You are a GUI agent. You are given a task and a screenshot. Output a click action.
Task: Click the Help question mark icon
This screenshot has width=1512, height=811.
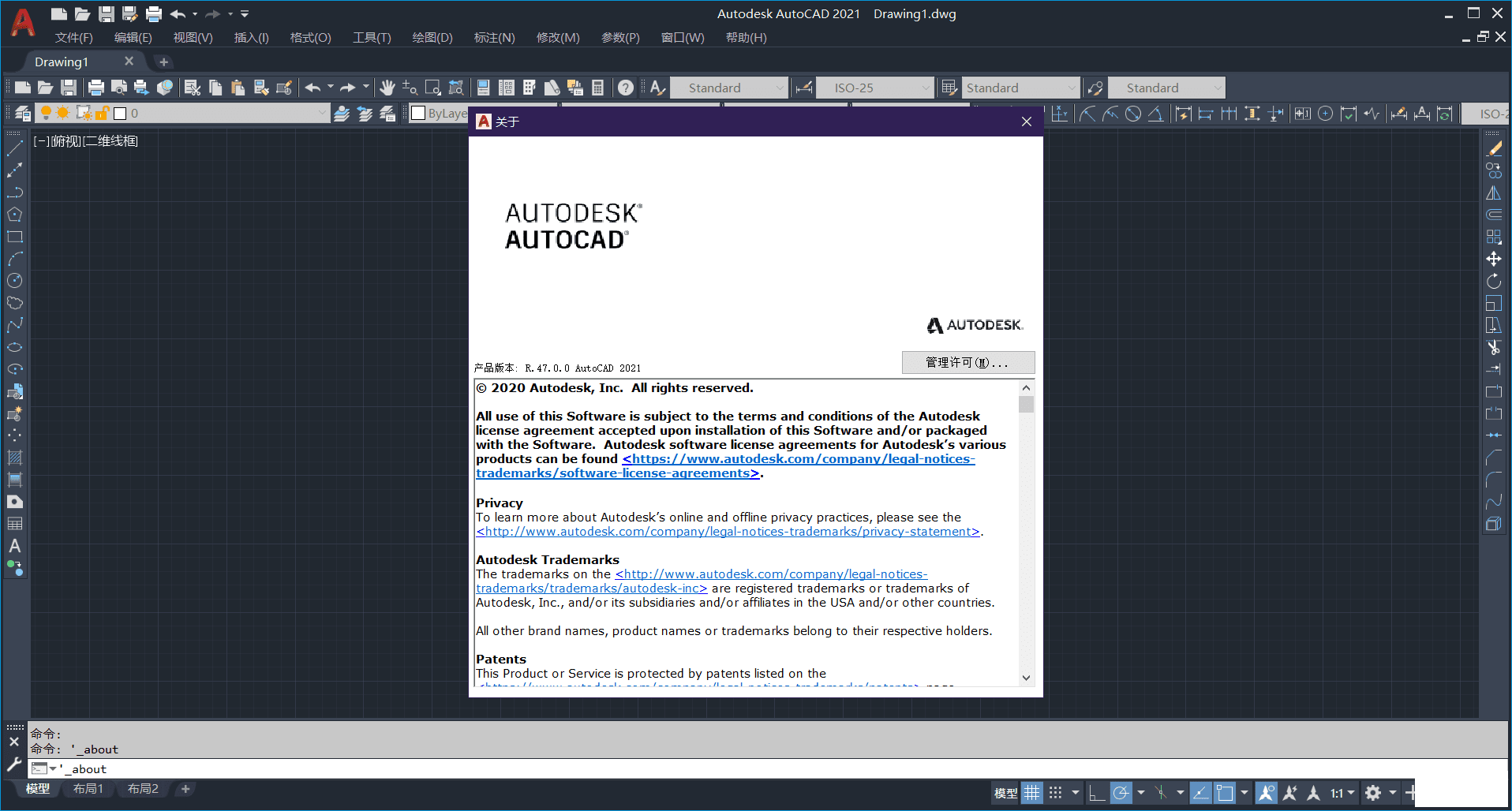(626, 88)
